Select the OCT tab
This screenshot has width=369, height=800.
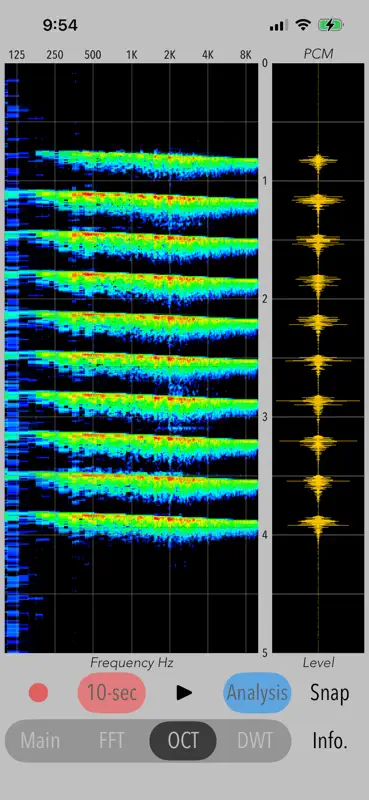click(183, 741)
